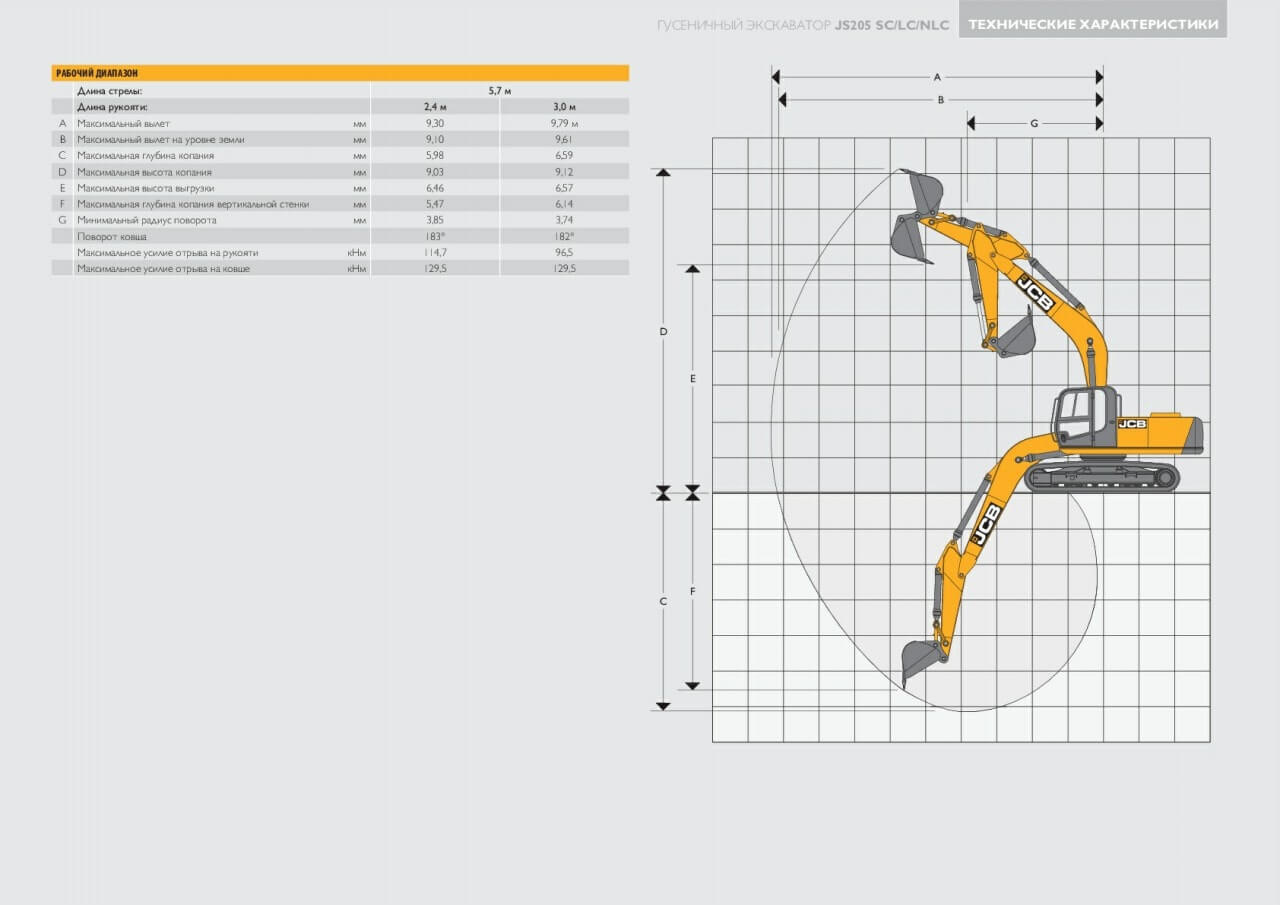Select the 3,0 м arm length column header

[x=564, y=107]
